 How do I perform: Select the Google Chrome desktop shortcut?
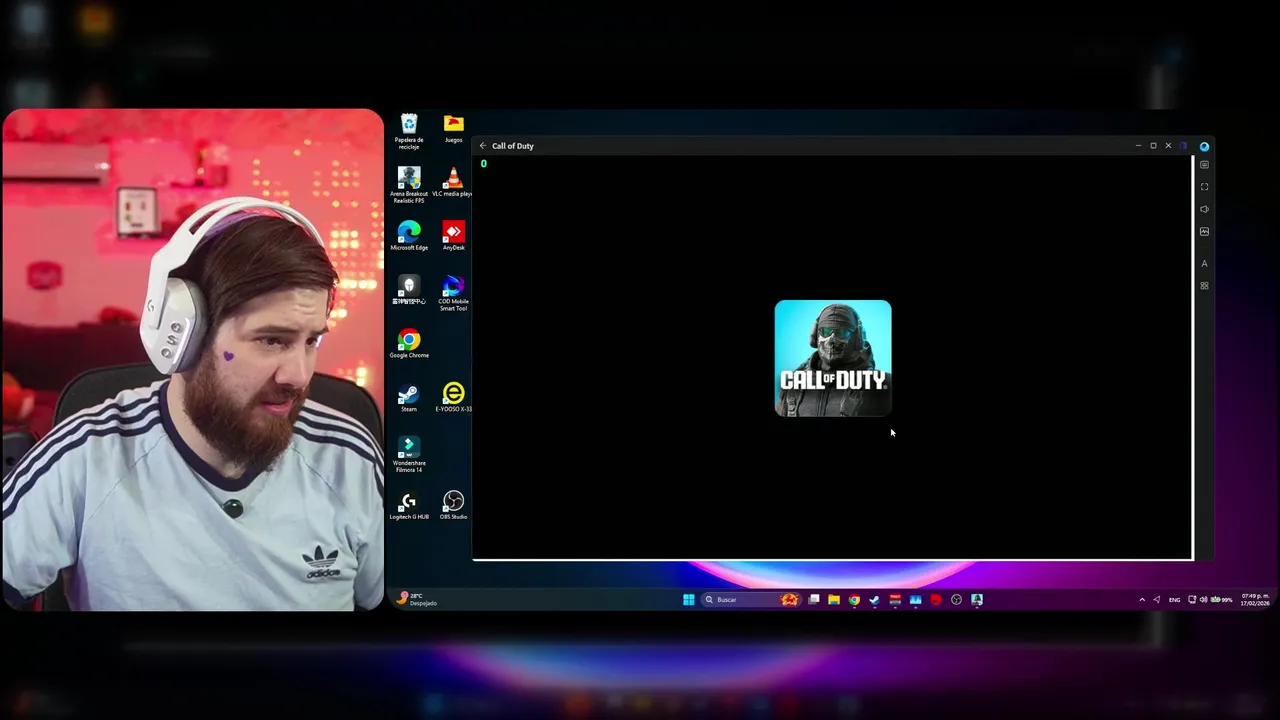[408, 343]
